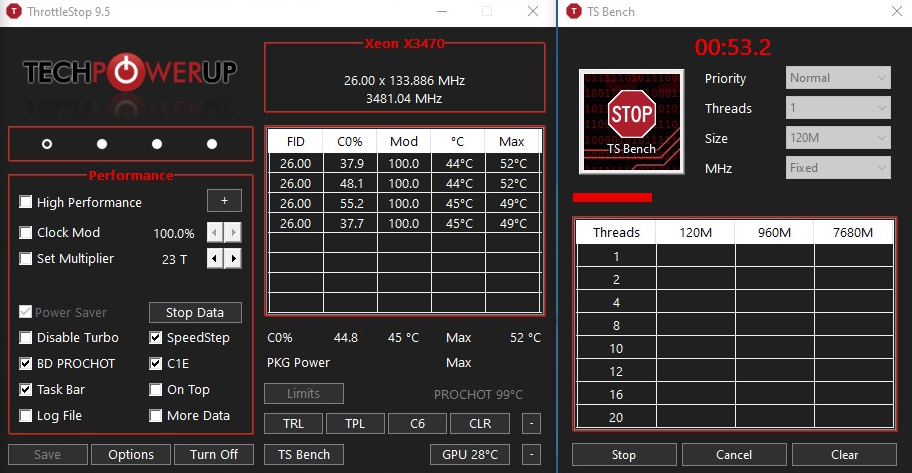
Task: Click the TS Bench window title icon
Action: coord(573,12)
